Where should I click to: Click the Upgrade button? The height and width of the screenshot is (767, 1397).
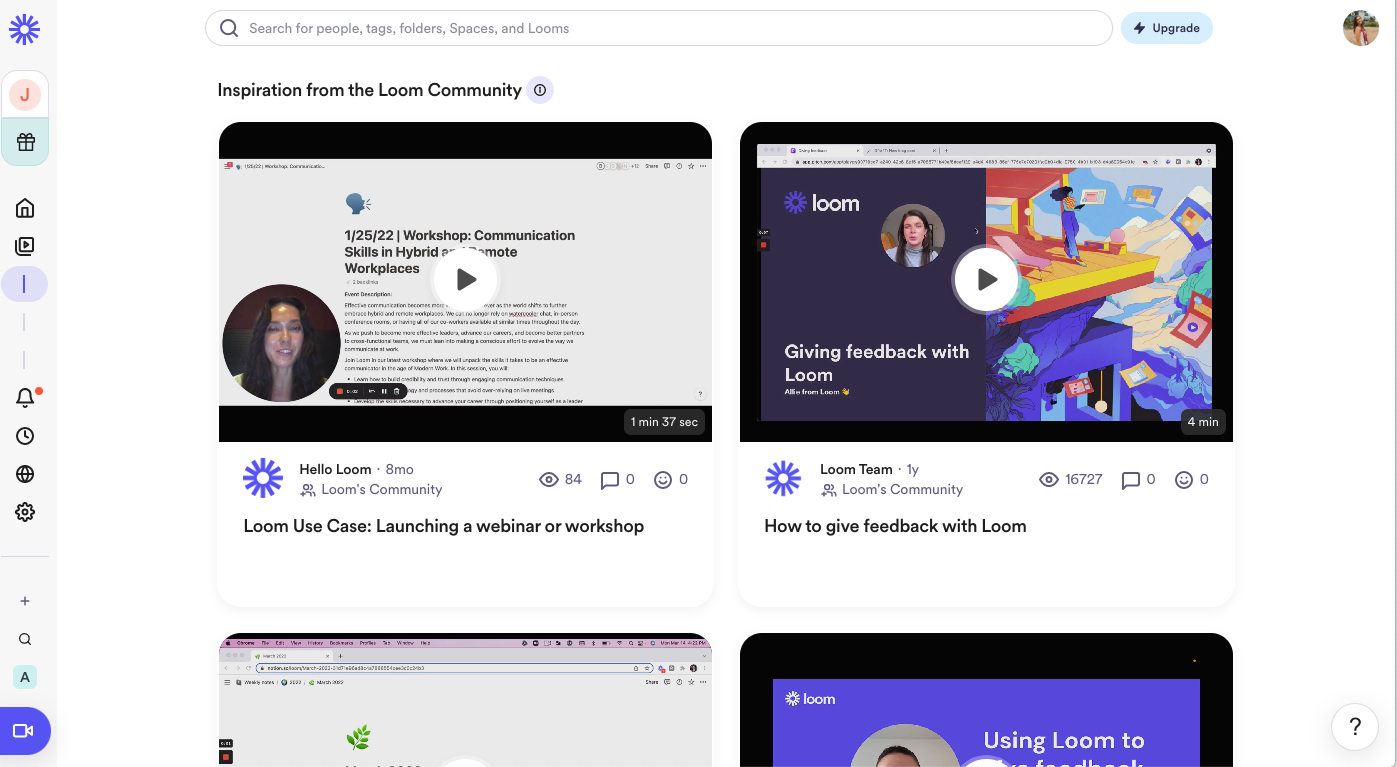(1166, 28)
